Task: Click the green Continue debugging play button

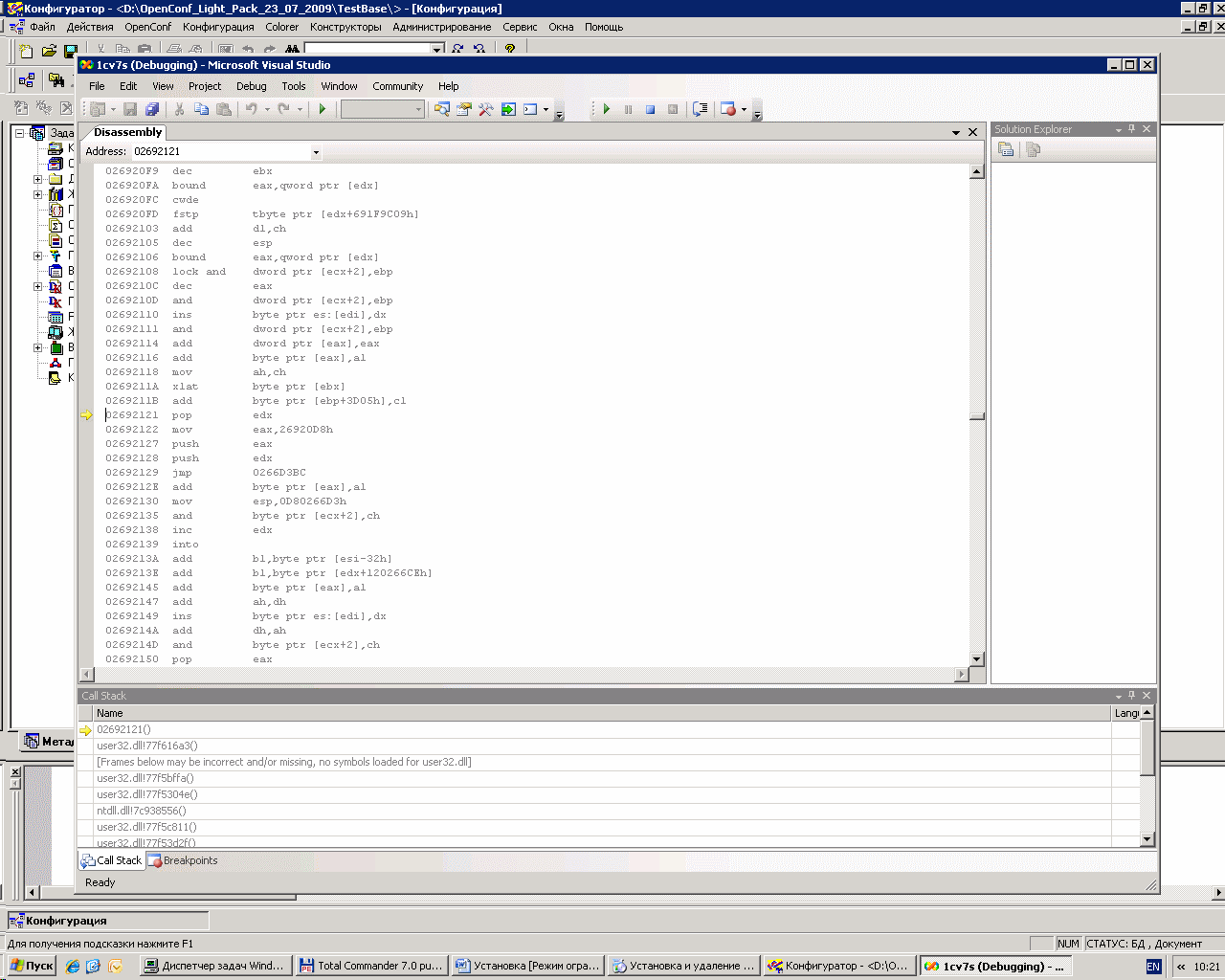Action: [x=607, y=109]
